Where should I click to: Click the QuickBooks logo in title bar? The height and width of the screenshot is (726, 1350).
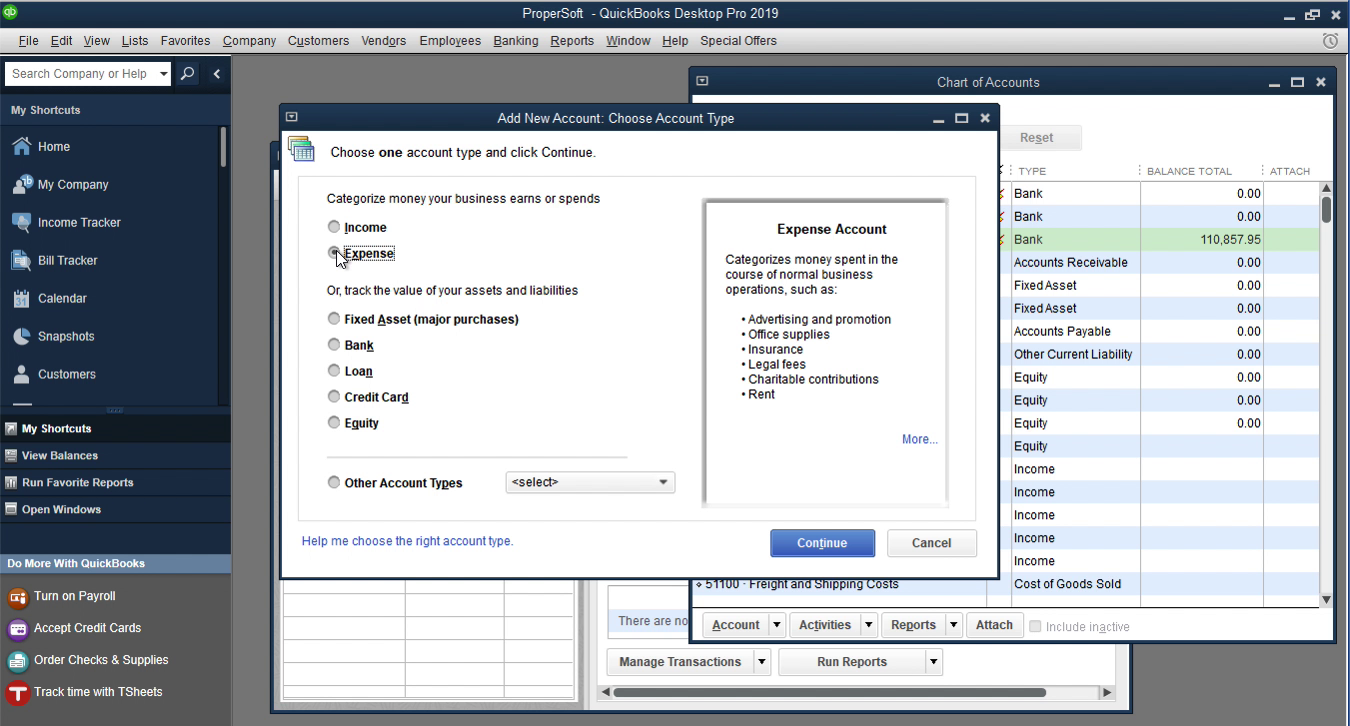click(11, 12)
